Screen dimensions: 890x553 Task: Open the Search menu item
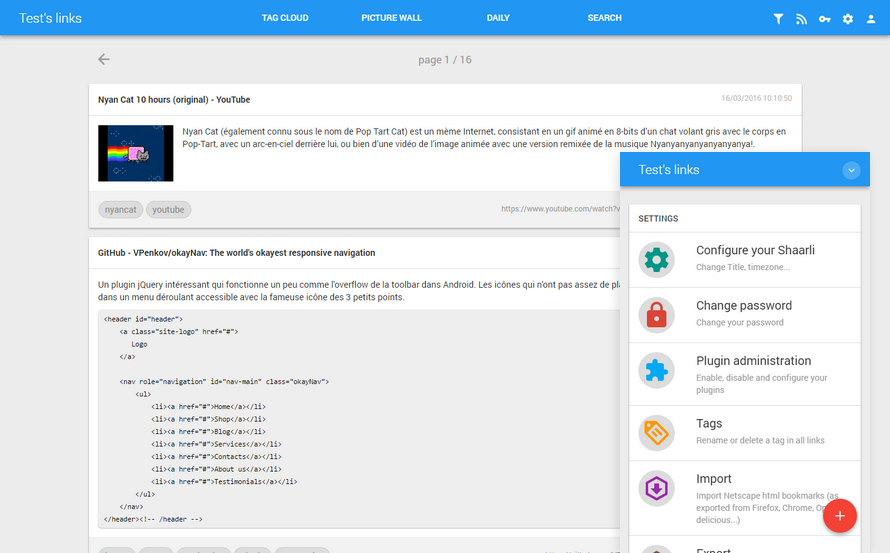point(605,18)
